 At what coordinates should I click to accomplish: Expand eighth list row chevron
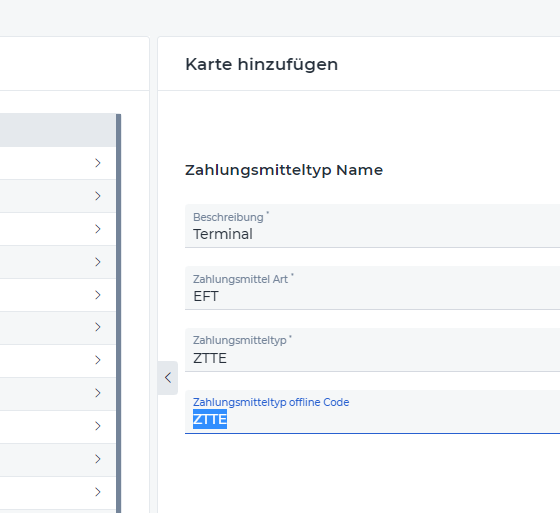[x=98, y=393]
